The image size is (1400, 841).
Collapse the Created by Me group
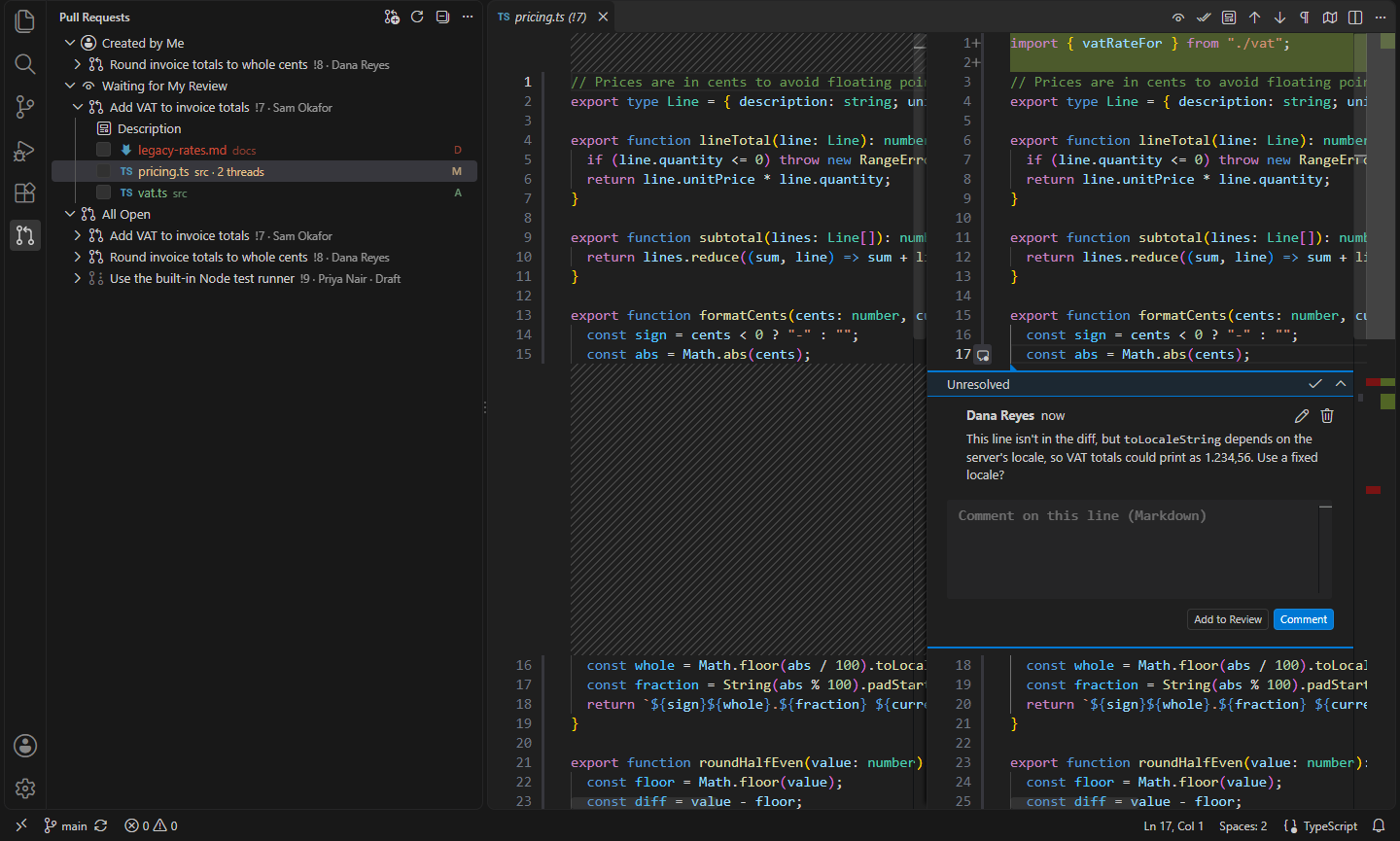coord(70,43)
